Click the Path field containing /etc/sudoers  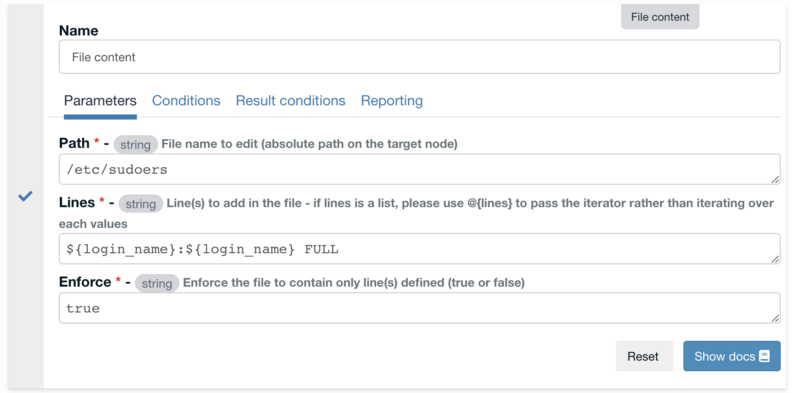419,169
